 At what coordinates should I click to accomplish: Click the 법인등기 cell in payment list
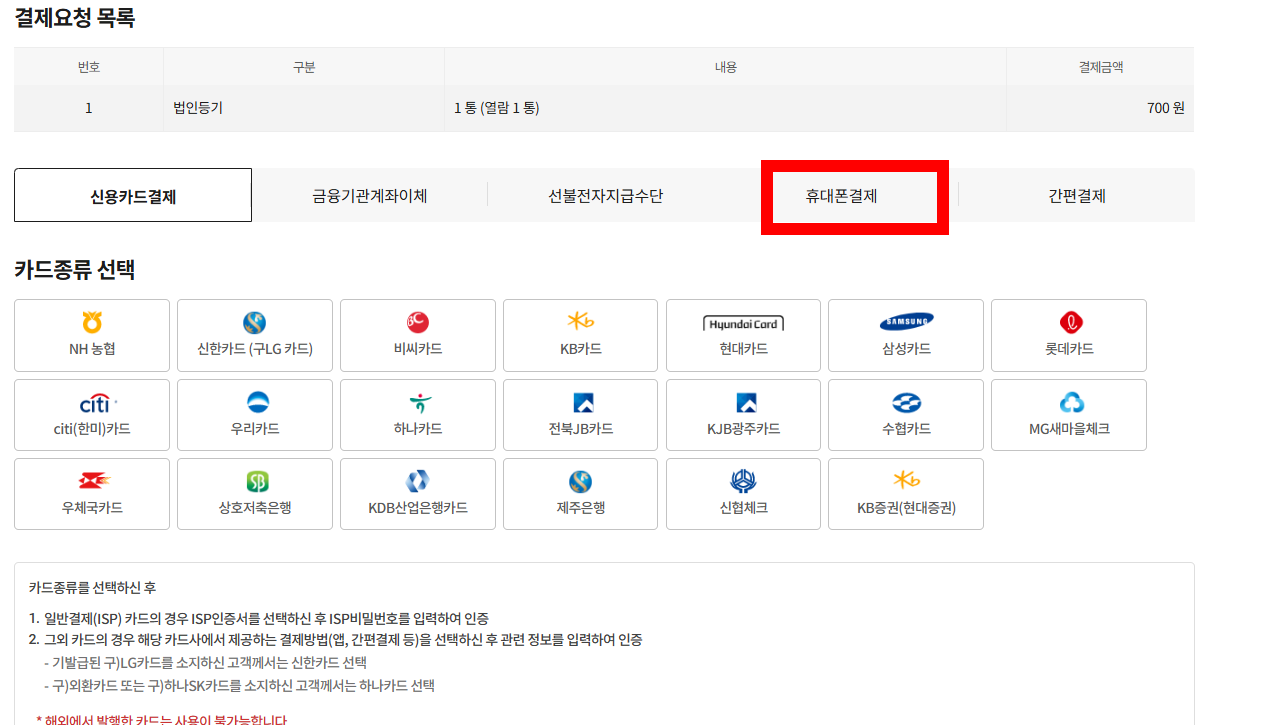click(304, 108)
